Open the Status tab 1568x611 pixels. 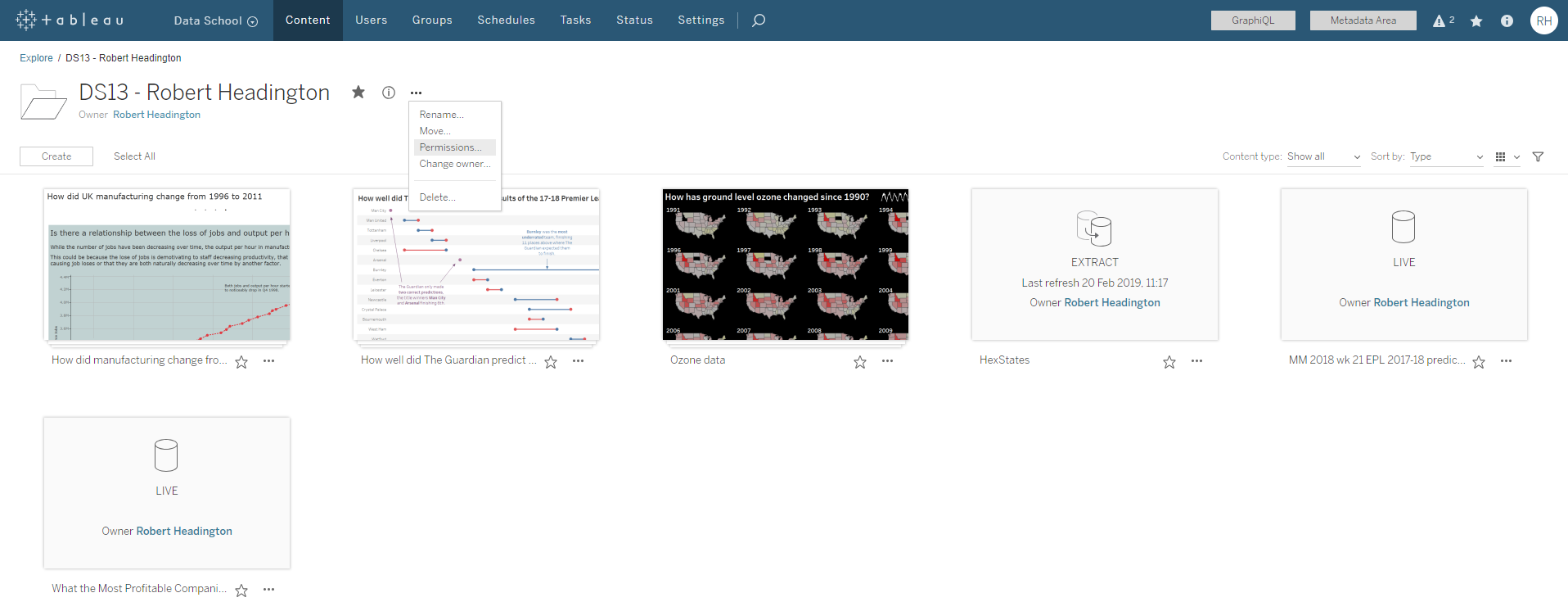pyautogui.click(x=634, y=20)
